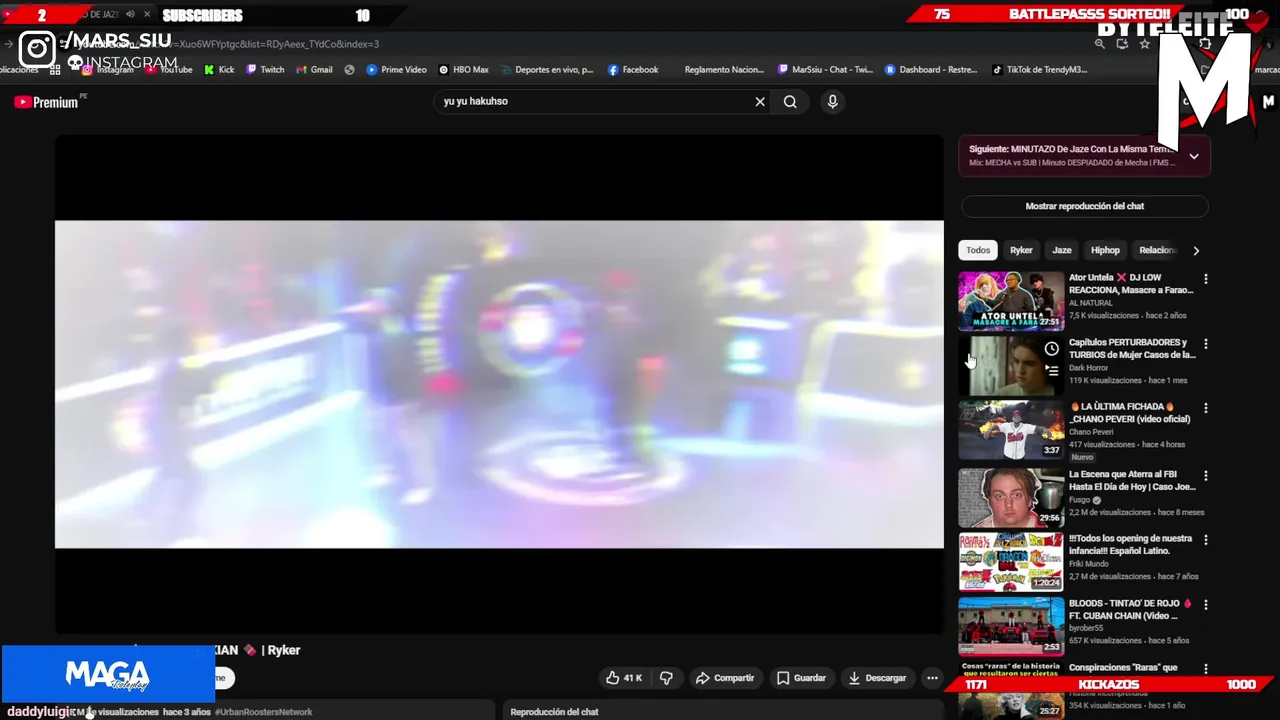Open the 'TikTok de TrendyM3...' bookmark
The width and height of the screenshot is (1280, 720).
pos(1039,70)
